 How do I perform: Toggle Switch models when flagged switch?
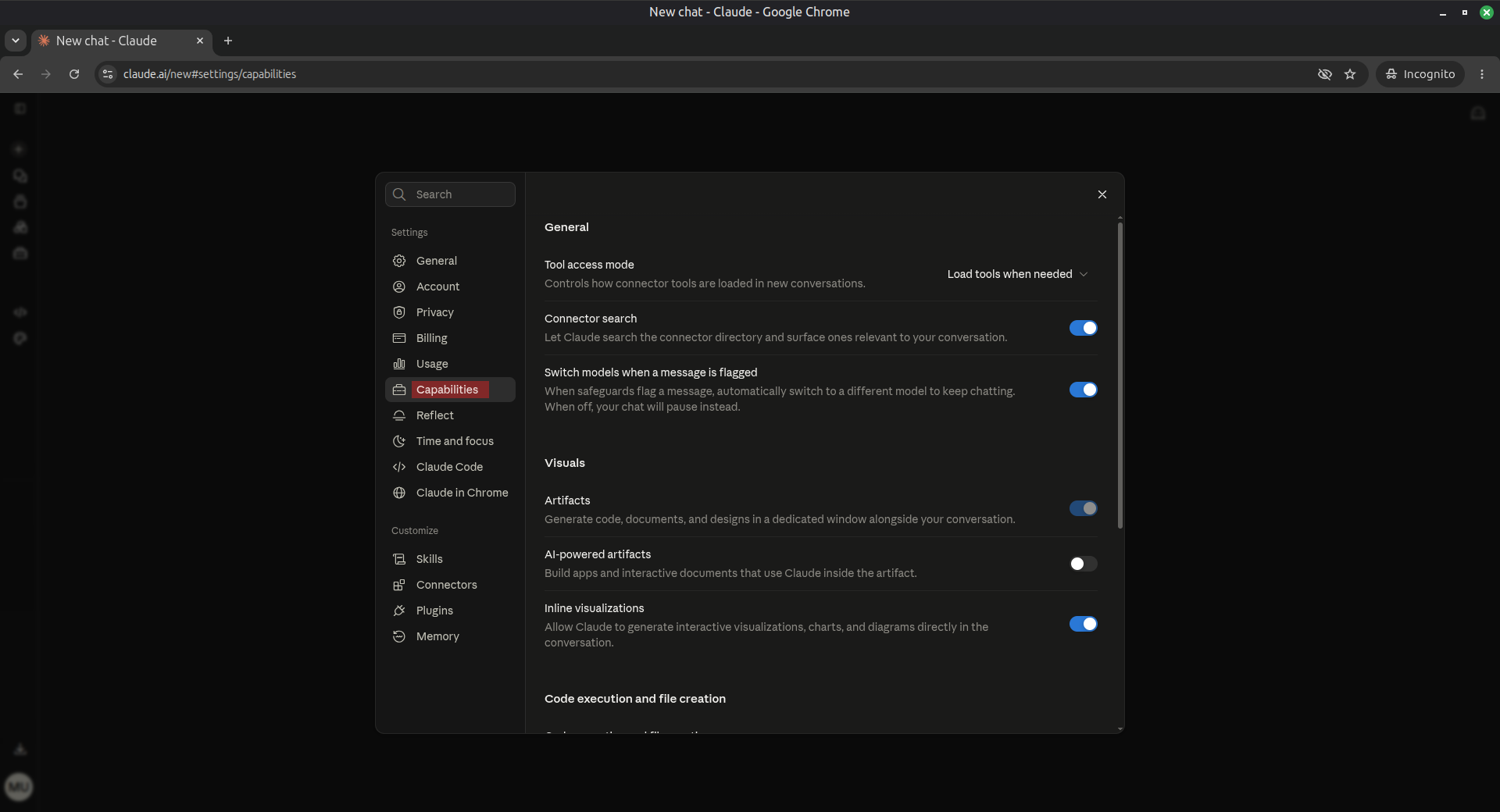pyautogui.click(x=1084, y=390)
